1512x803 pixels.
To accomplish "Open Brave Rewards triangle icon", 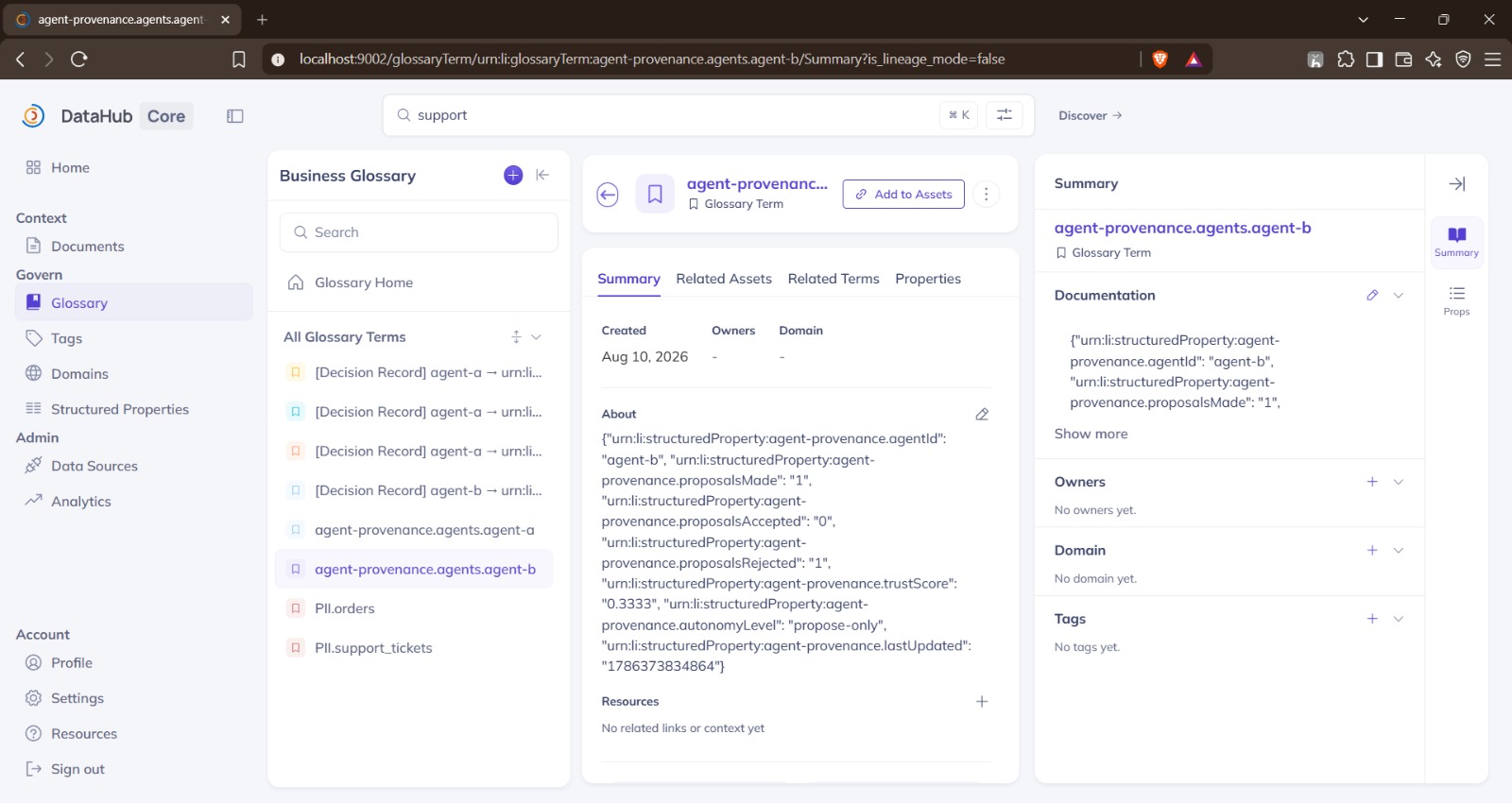I will pyautogui.click(x=1194, y=60).
